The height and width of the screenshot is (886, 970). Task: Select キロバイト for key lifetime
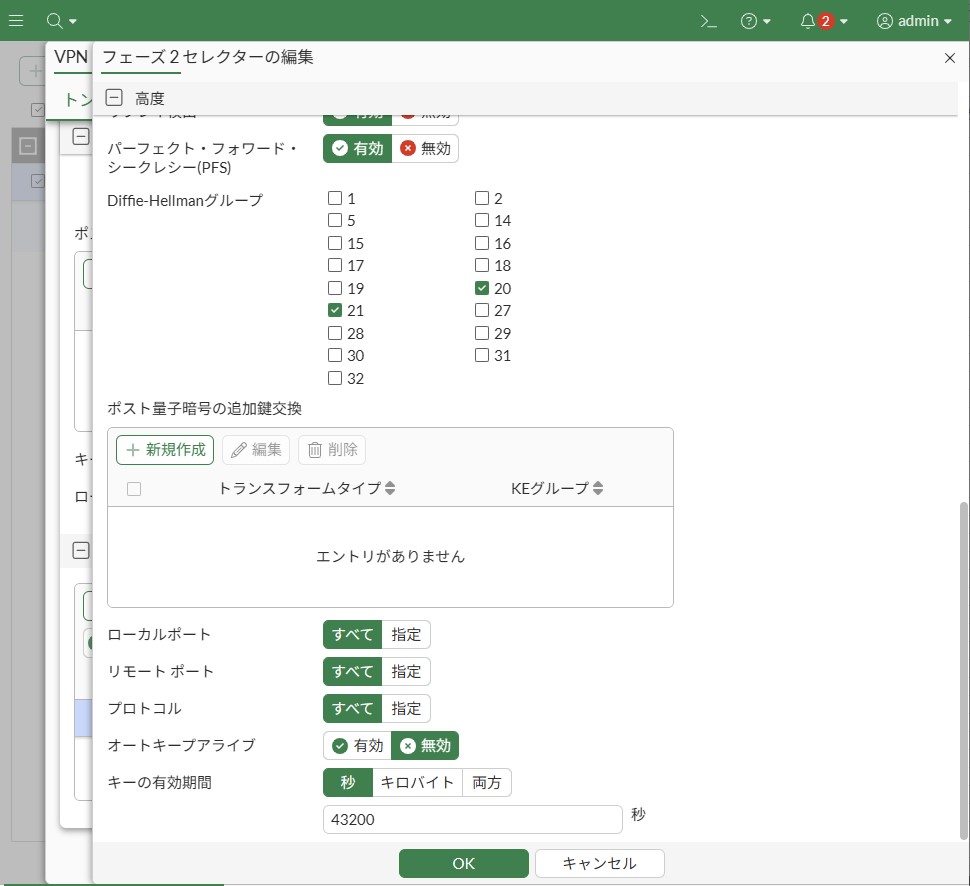(417, 783)
